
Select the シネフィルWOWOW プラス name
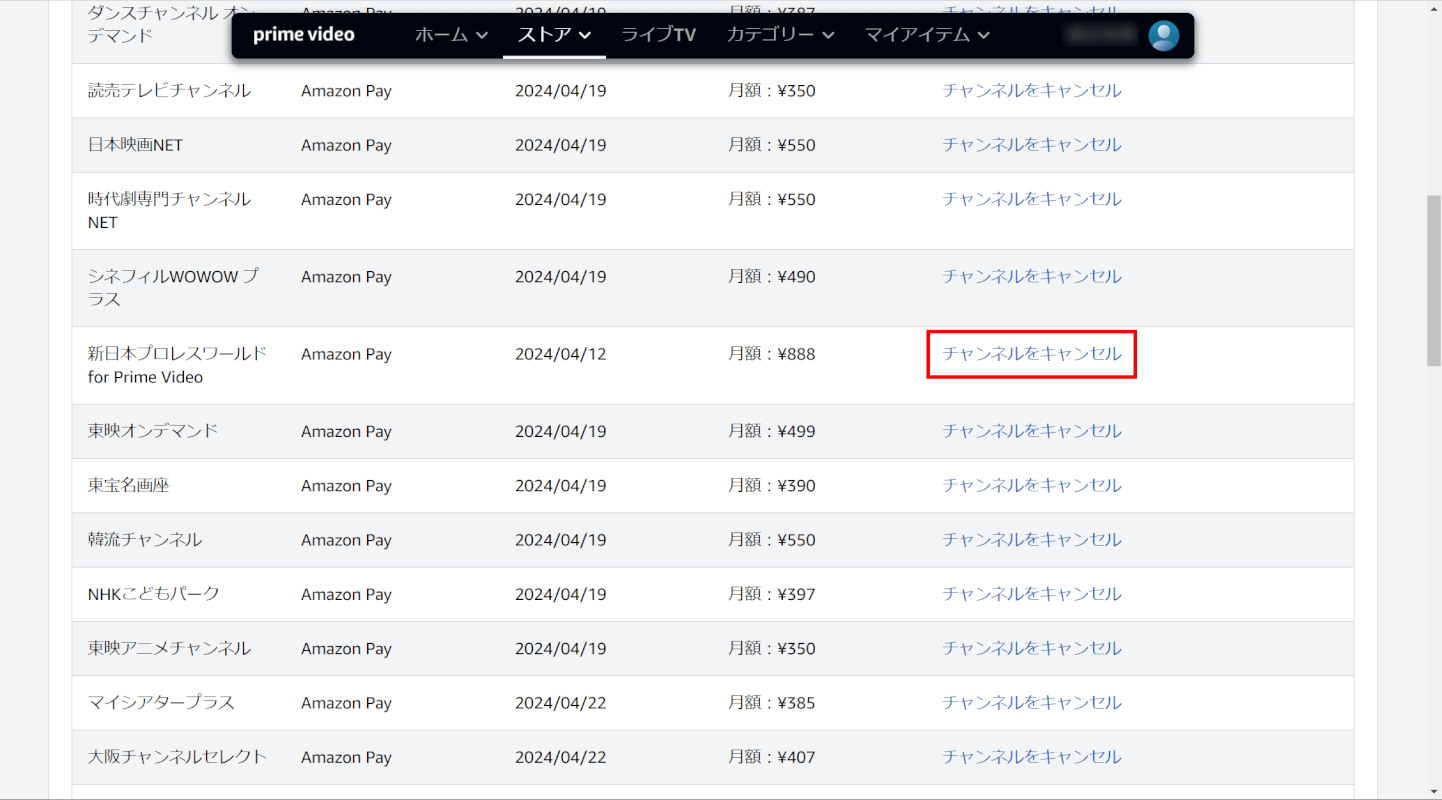[173, 288]
